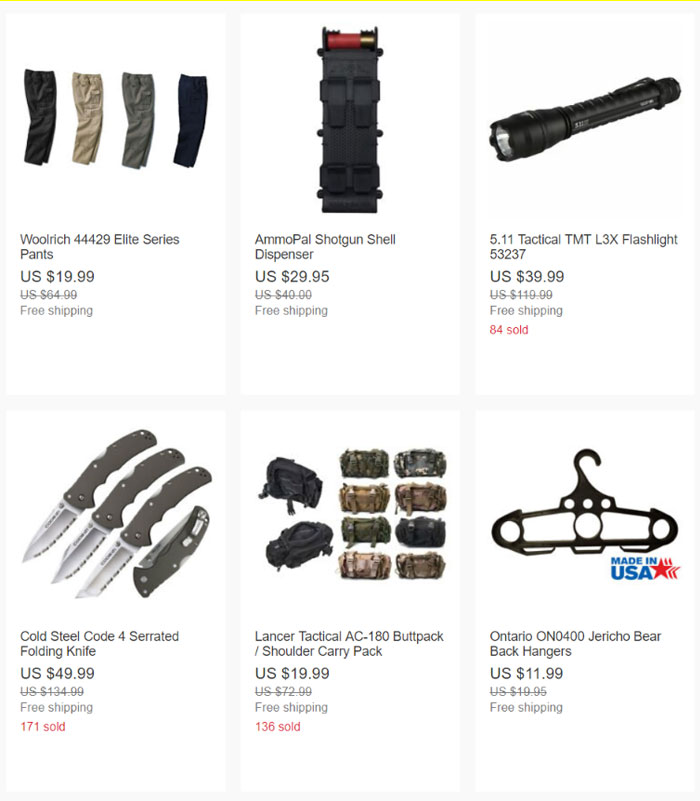Open AmmoPal Shotgun Shell Dispenser title link
Viewport: 700px width, 801px height.
click(325, 247)
